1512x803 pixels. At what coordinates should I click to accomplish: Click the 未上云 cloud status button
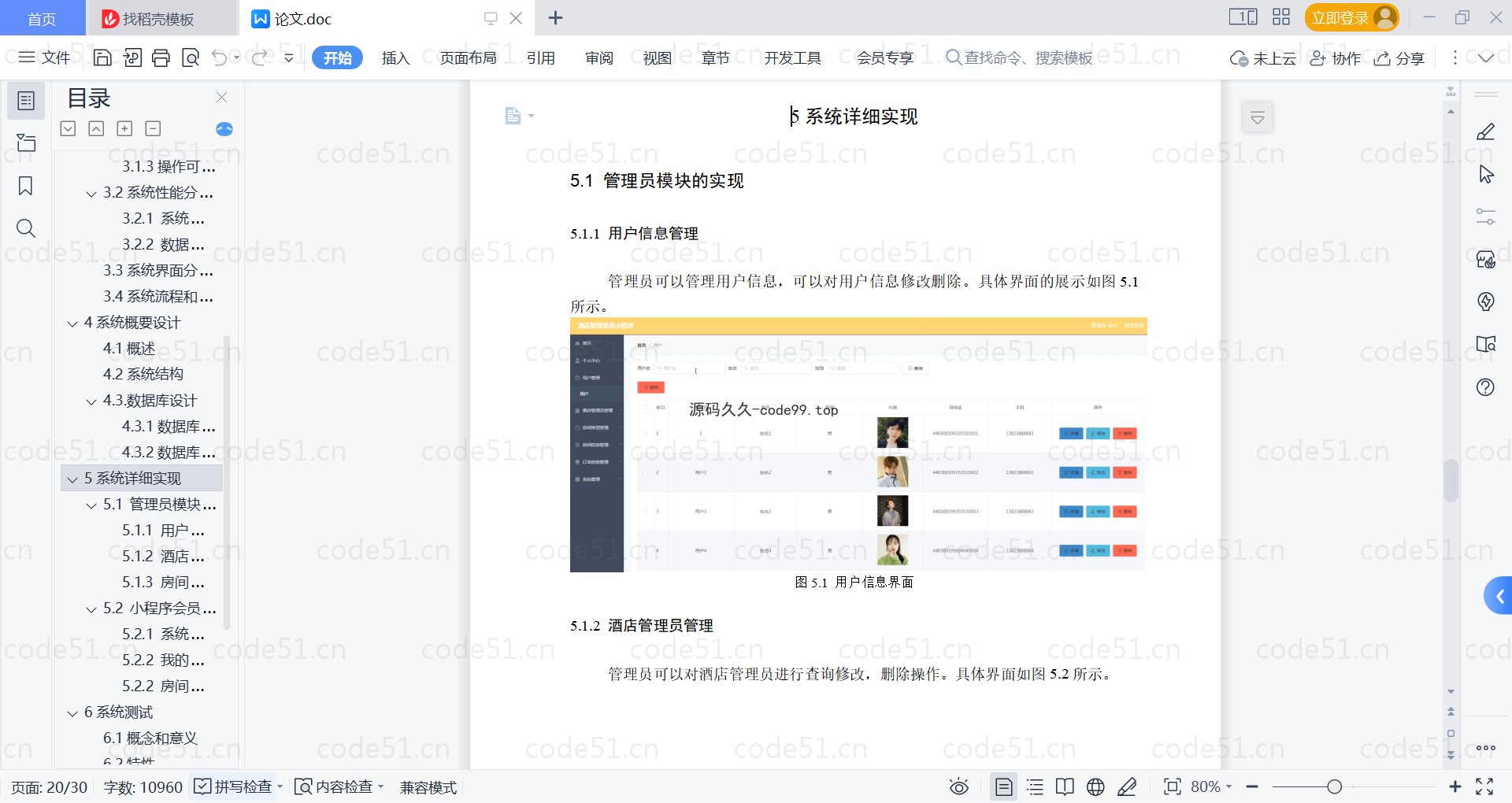click(x=1263, y=58)
